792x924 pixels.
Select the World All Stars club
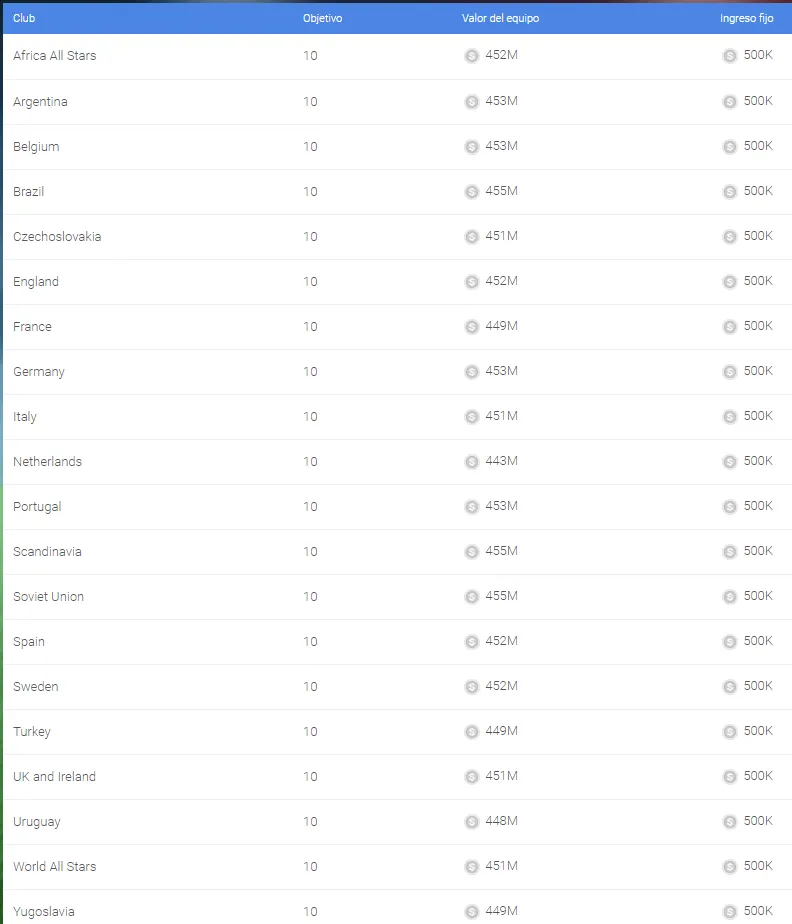(55, 866)
